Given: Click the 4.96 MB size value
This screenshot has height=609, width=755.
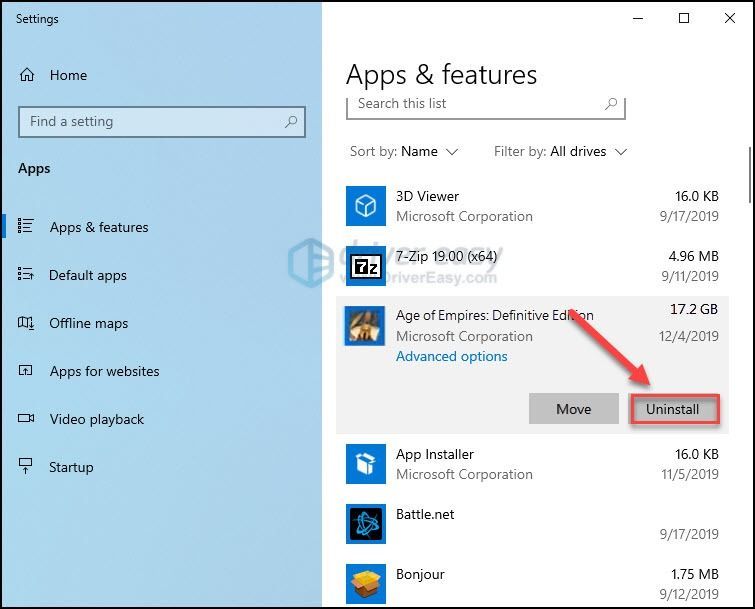Looking at the screenshot, I should tap(693, 256).
